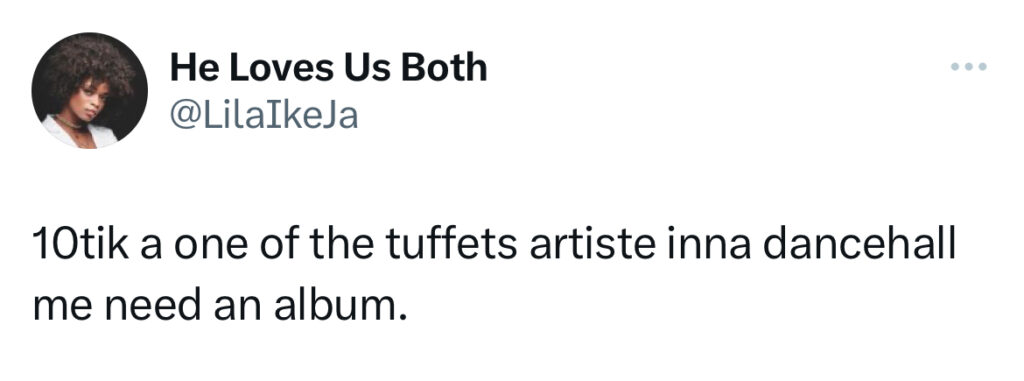
Task: Click the middle dot of the ellipsis icon
Action: point(968,67)
